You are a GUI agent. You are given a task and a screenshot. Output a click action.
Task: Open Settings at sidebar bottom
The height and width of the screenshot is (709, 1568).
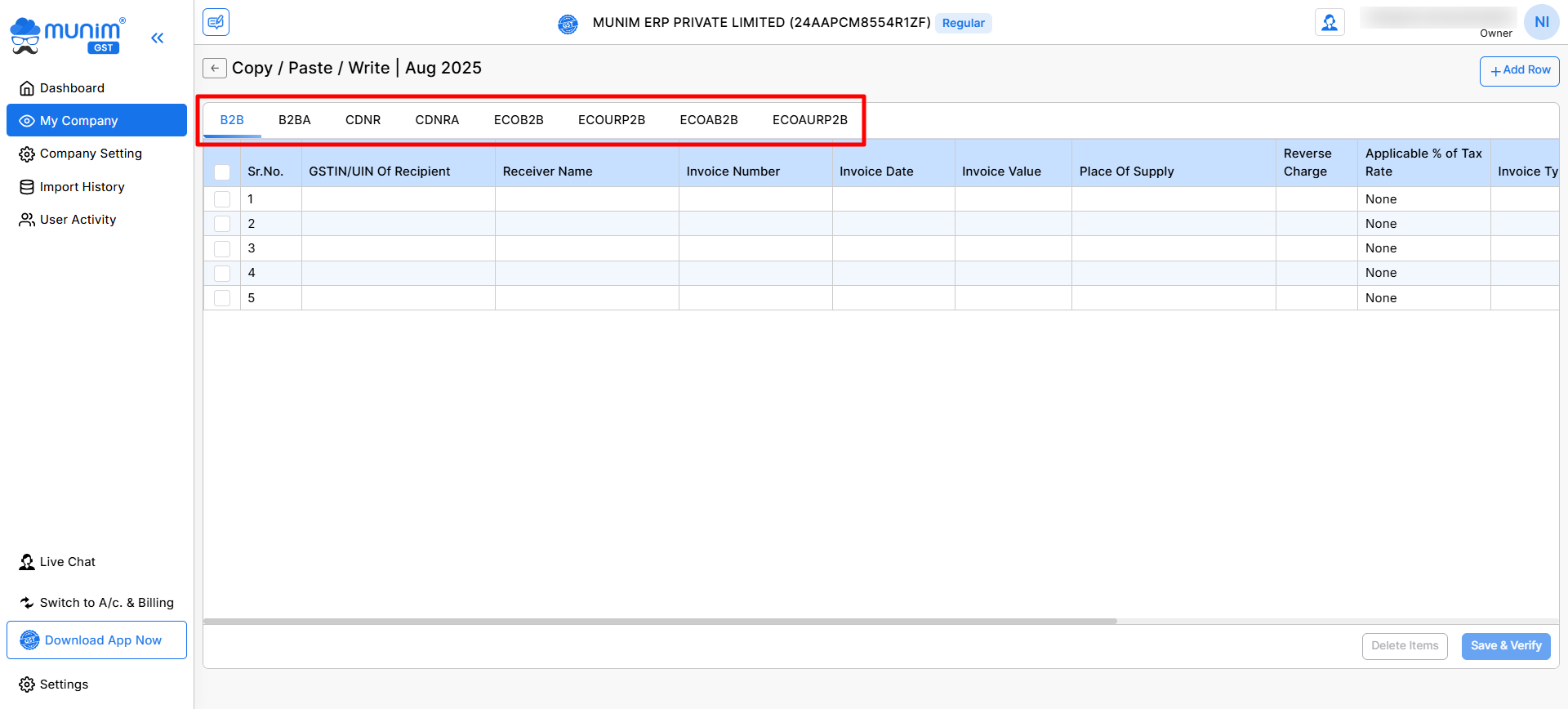point(63,684)
